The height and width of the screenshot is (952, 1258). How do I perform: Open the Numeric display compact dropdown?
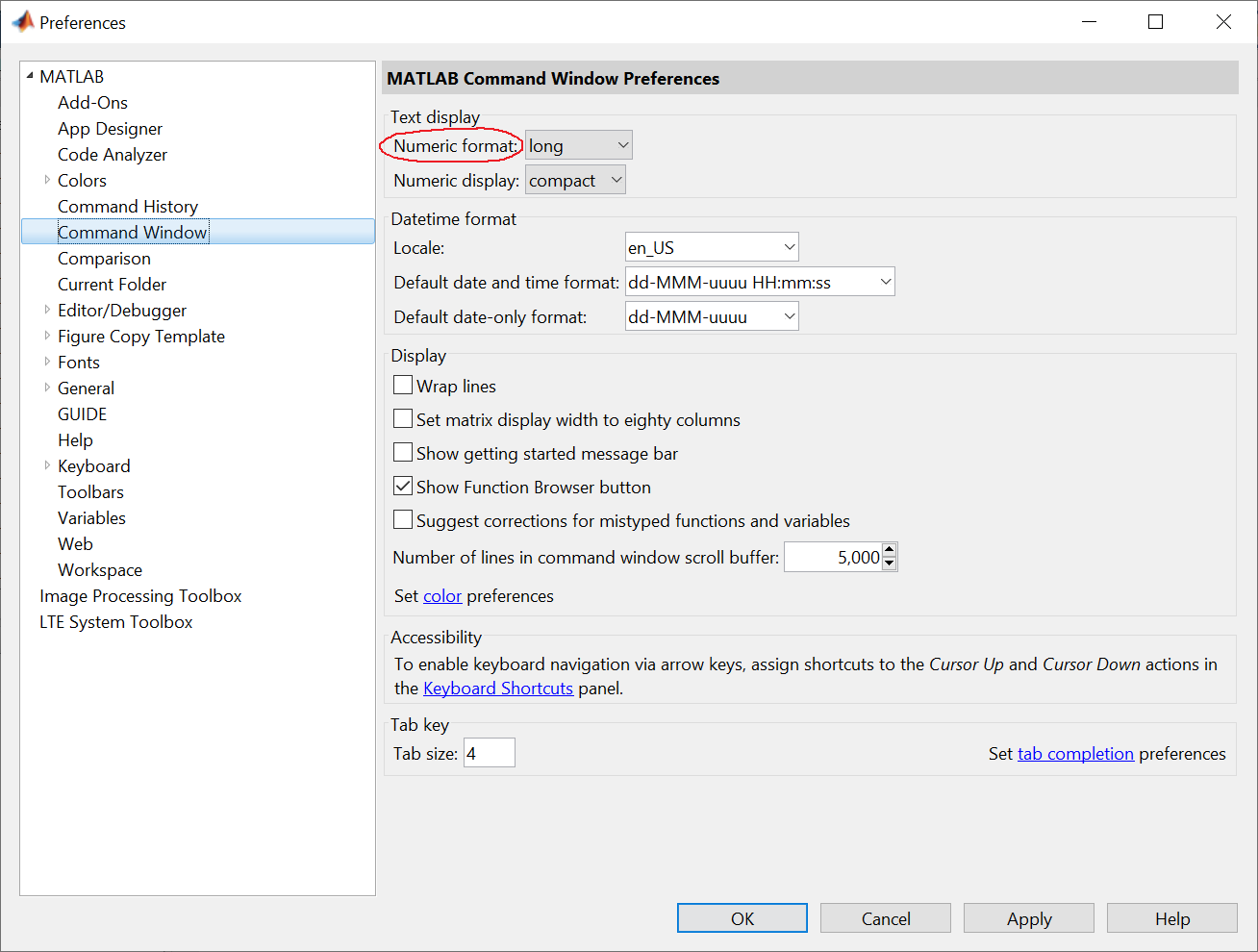coord(575,180)
